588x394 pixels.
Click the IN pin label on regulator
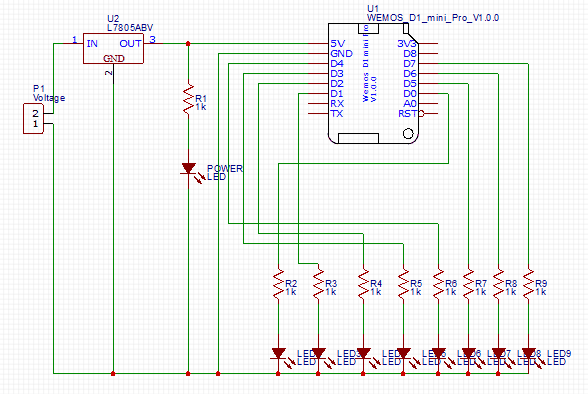(92, 43)
